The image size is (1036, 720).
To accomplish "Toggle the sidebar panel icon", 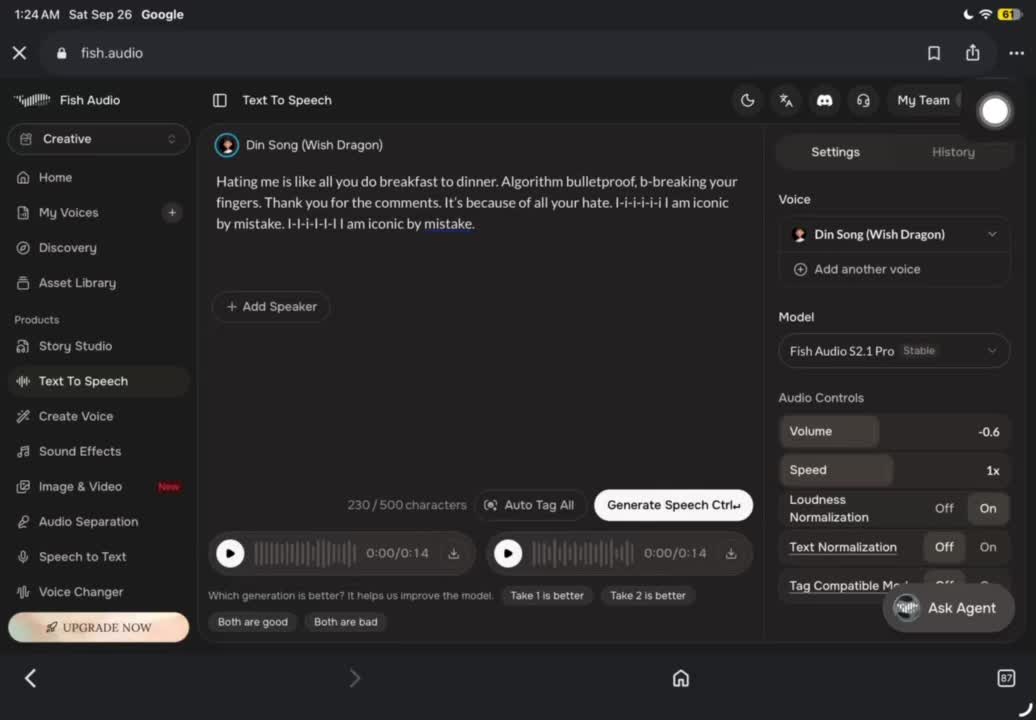I will pos(219,100).
